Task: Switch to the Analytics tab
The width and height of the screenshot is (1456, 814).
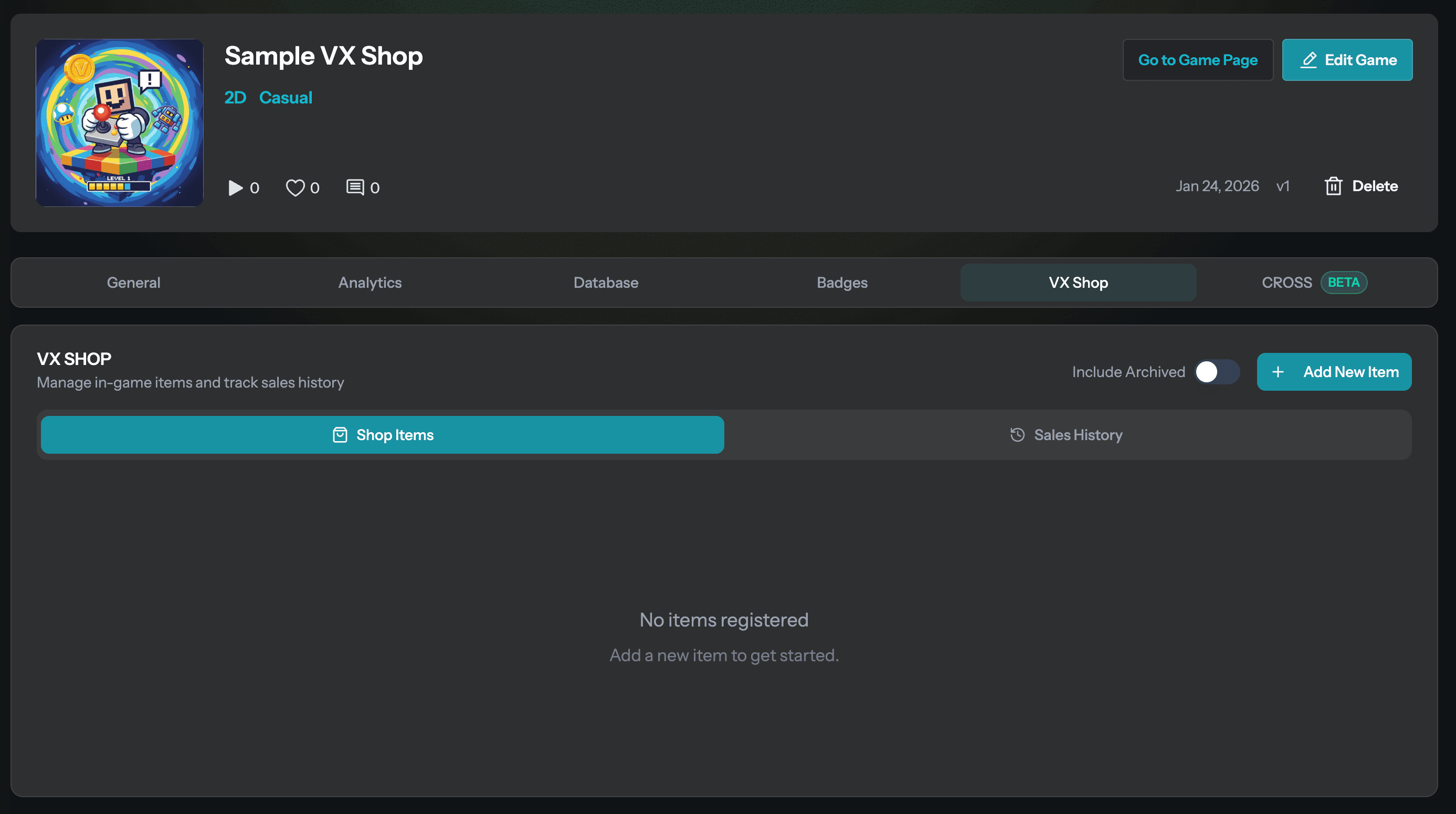Action: pyautogui.click(x=370, y=282)
